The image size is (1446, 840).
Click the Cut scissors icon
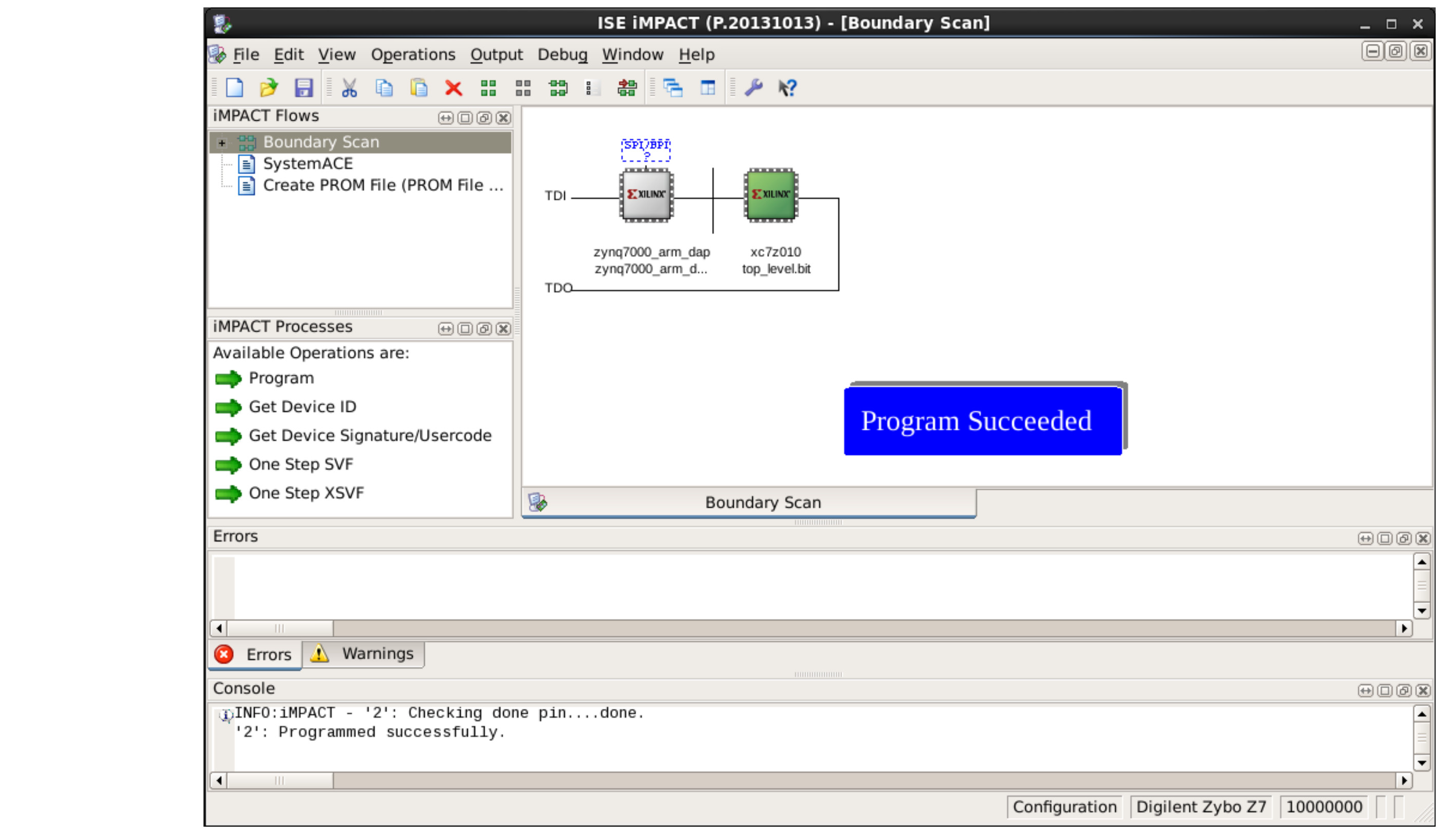point(350,88)
